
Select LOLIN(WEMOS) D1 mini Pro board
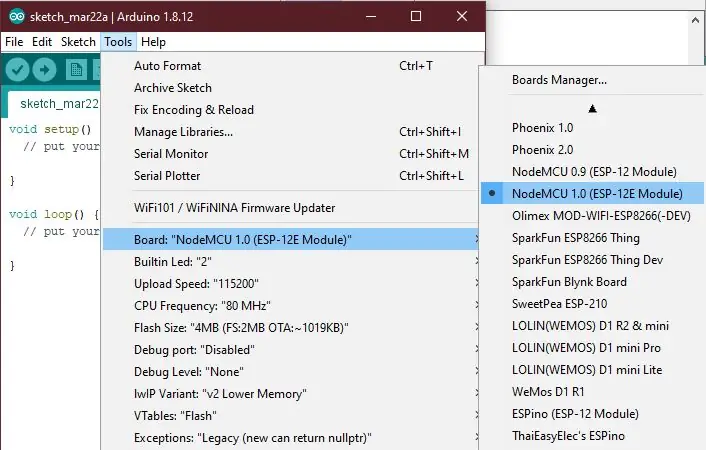[x=592, y=348]
